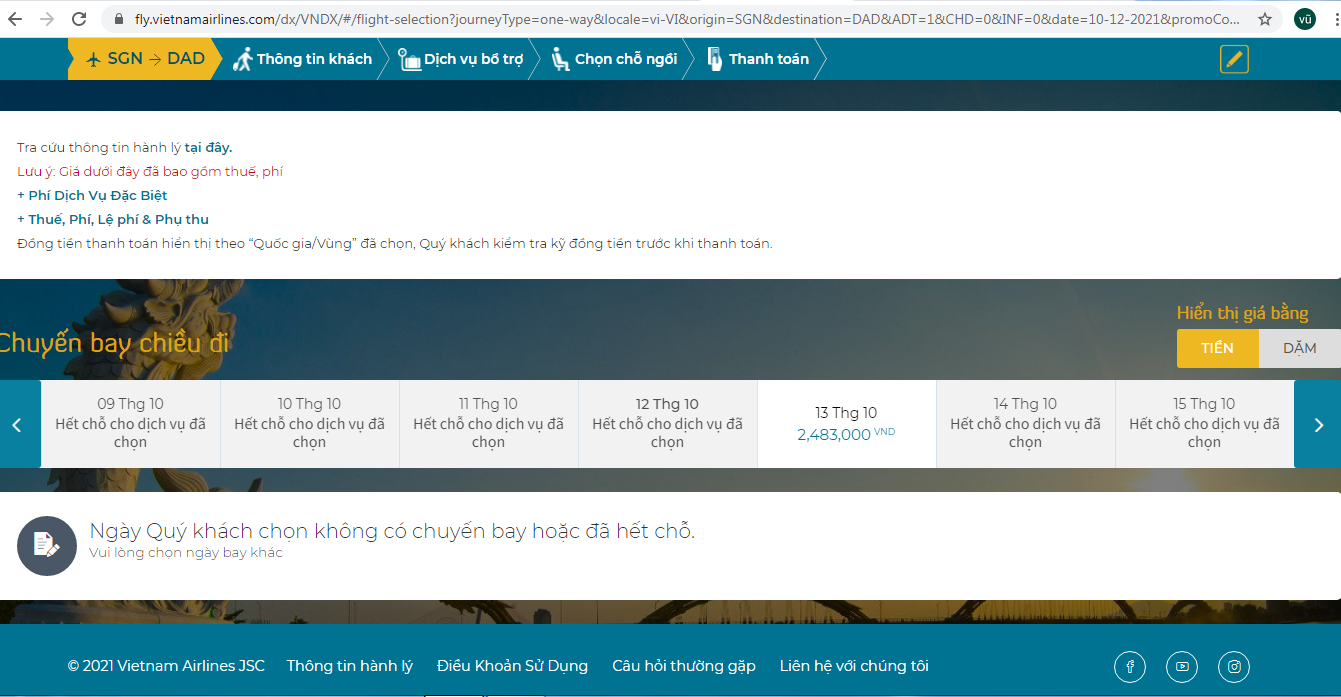Open Điều Khoản Sử Dụng footer link
The width and height of the screenshot is (1341, 697).
[512, 666]
